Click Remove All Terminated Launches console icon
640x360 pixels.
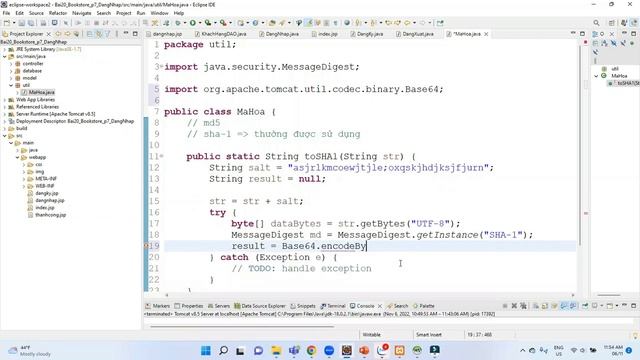pos(523,306)
